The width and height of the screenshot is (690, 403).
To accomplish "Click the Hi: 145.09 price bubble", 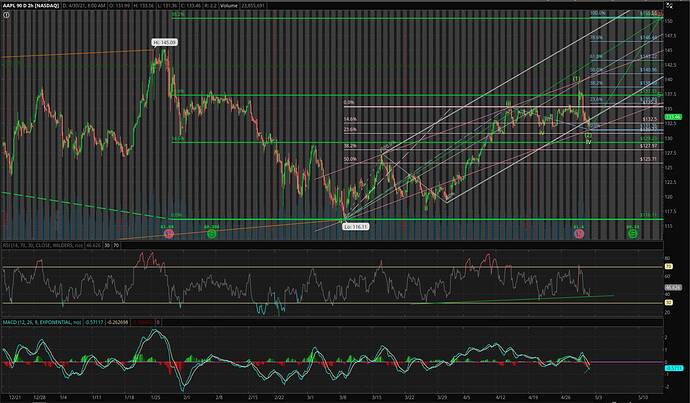I will (x=164, y=42).
